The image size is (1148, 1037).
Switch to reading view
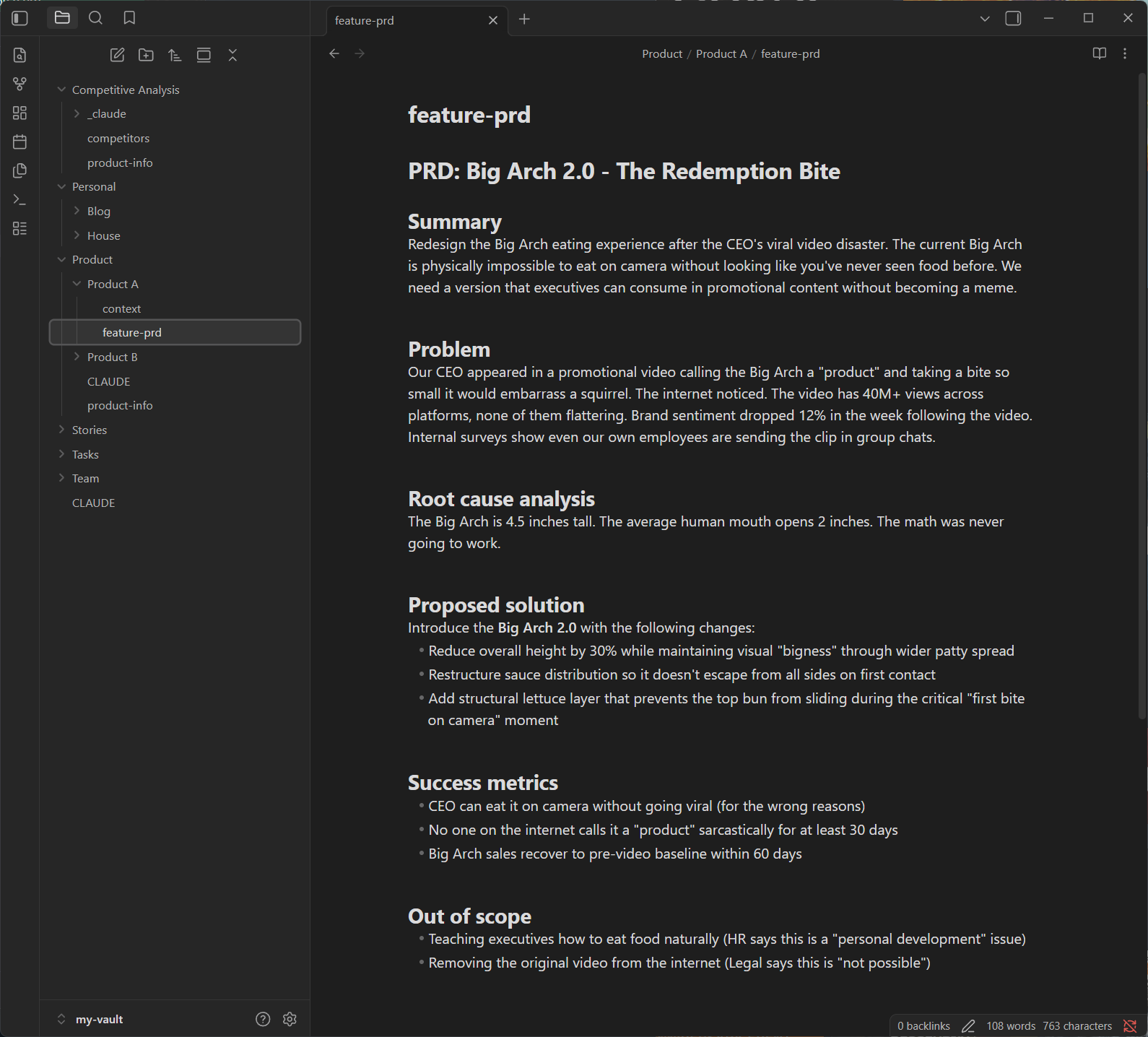pos(1099,53)
